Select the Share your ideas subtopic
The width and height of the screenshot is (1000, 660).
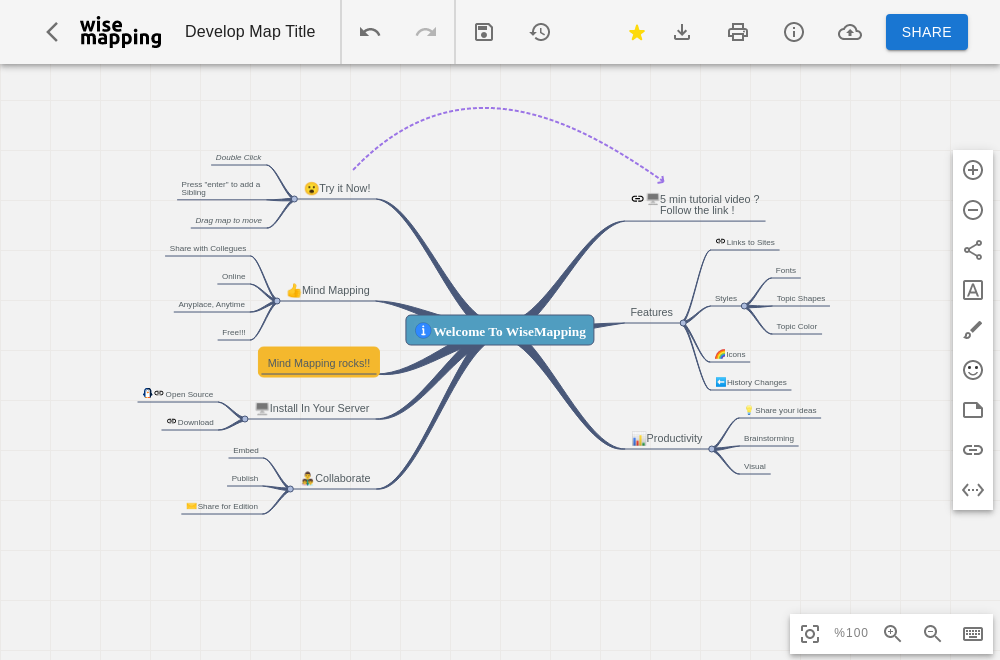click(x=786, y=411)
